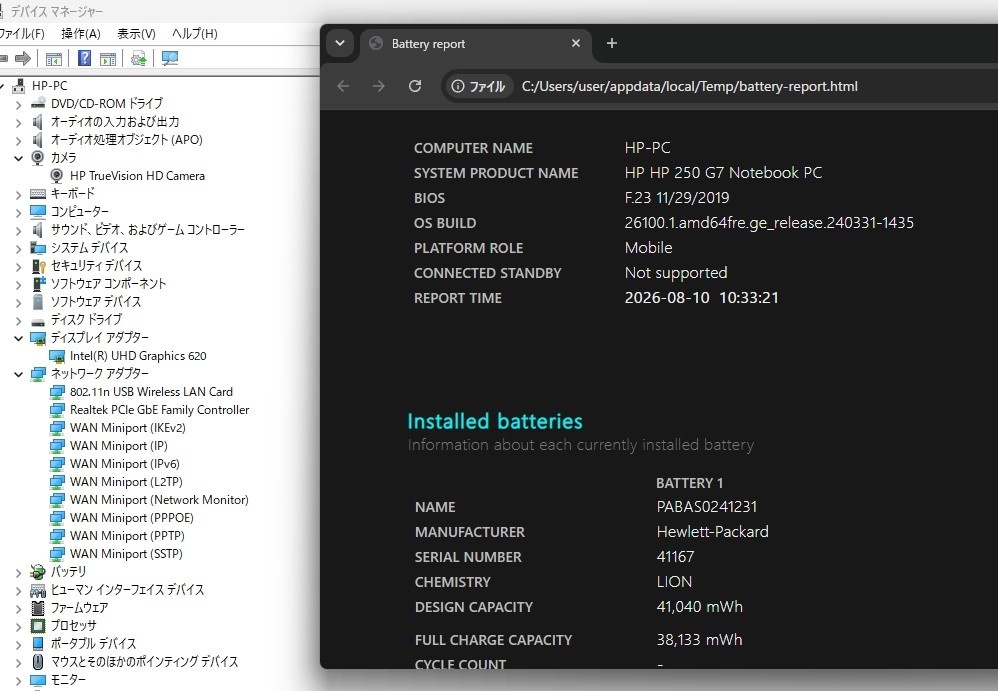Click the browser forward arrow button
This screenshot has width=998, height=691.
tap(379, 86)
